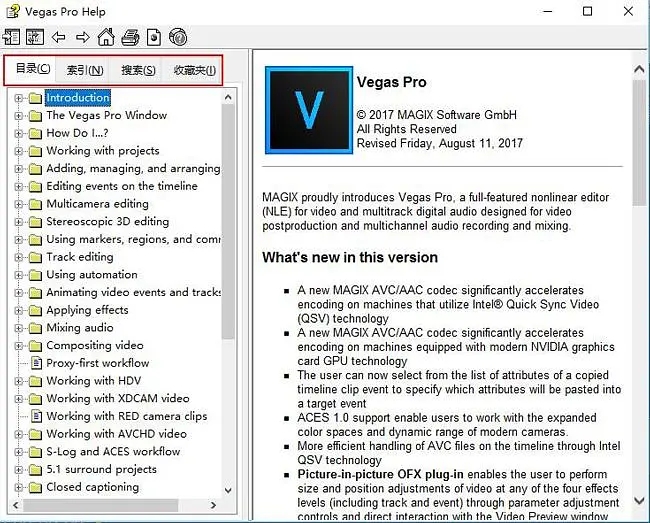Click page icon beside Proxy-first workflow
The height and width of the screenshot is (523, 650).
(36, 363)
